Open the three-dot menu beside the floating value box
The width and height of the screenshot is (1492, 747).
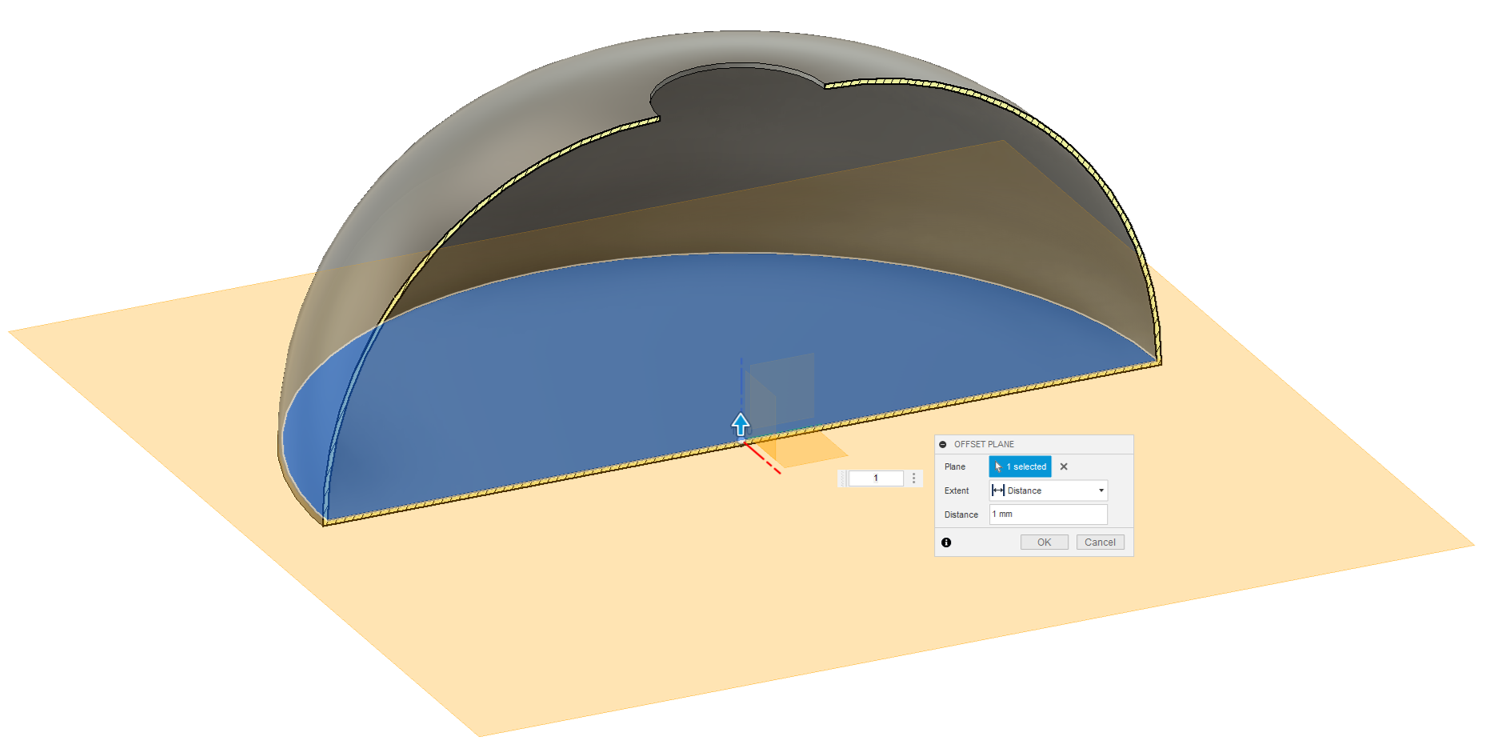(x=914, y=479)
